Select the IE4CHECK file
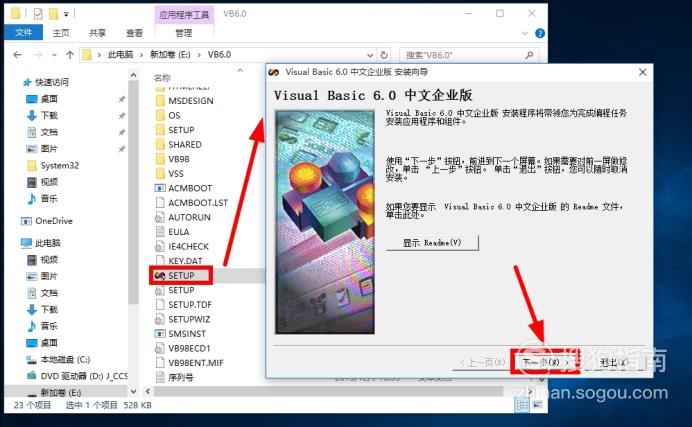The height and width of the screenshot is (427, 692). click(x=188, y=247)
